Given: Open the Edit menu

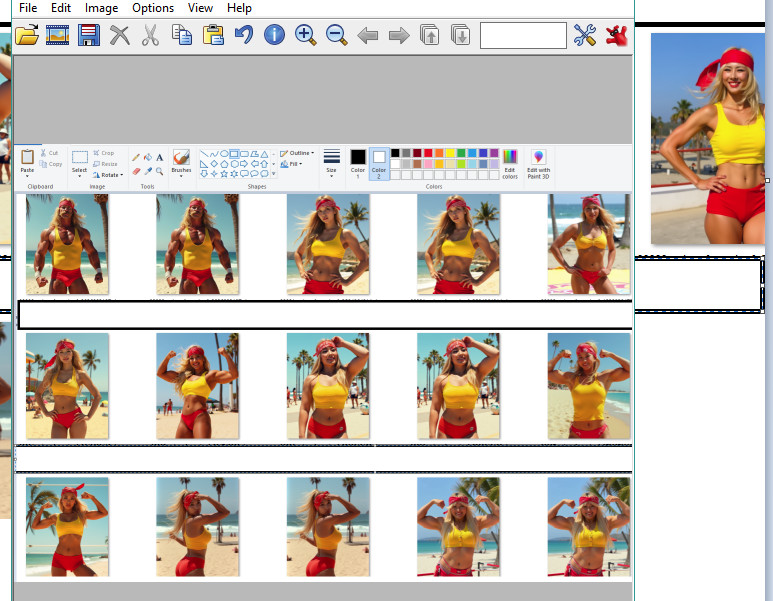Looking at the screenshot, I should pos(61,8).
